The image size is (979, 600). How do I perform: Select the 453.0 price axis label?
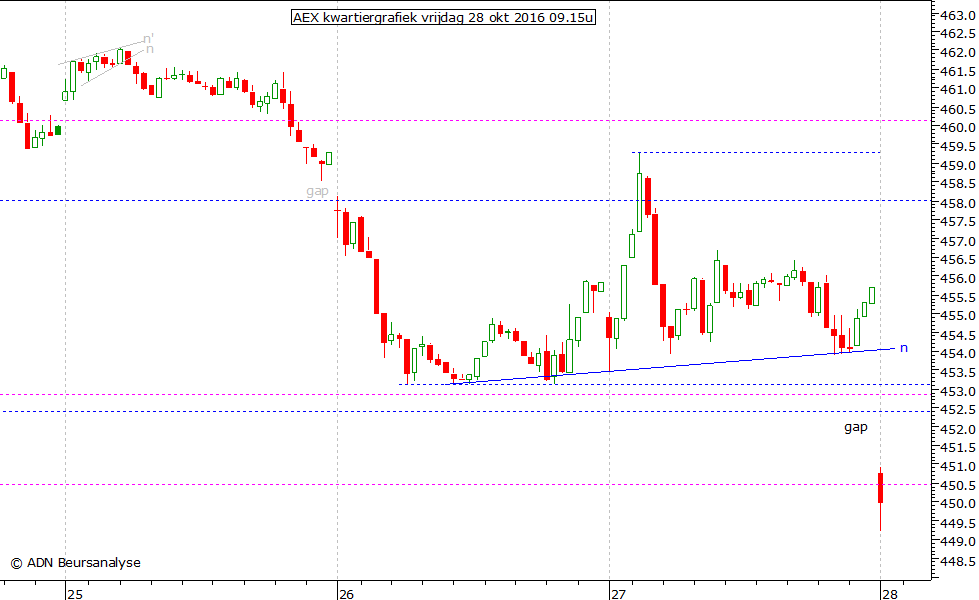click(958, 391)
